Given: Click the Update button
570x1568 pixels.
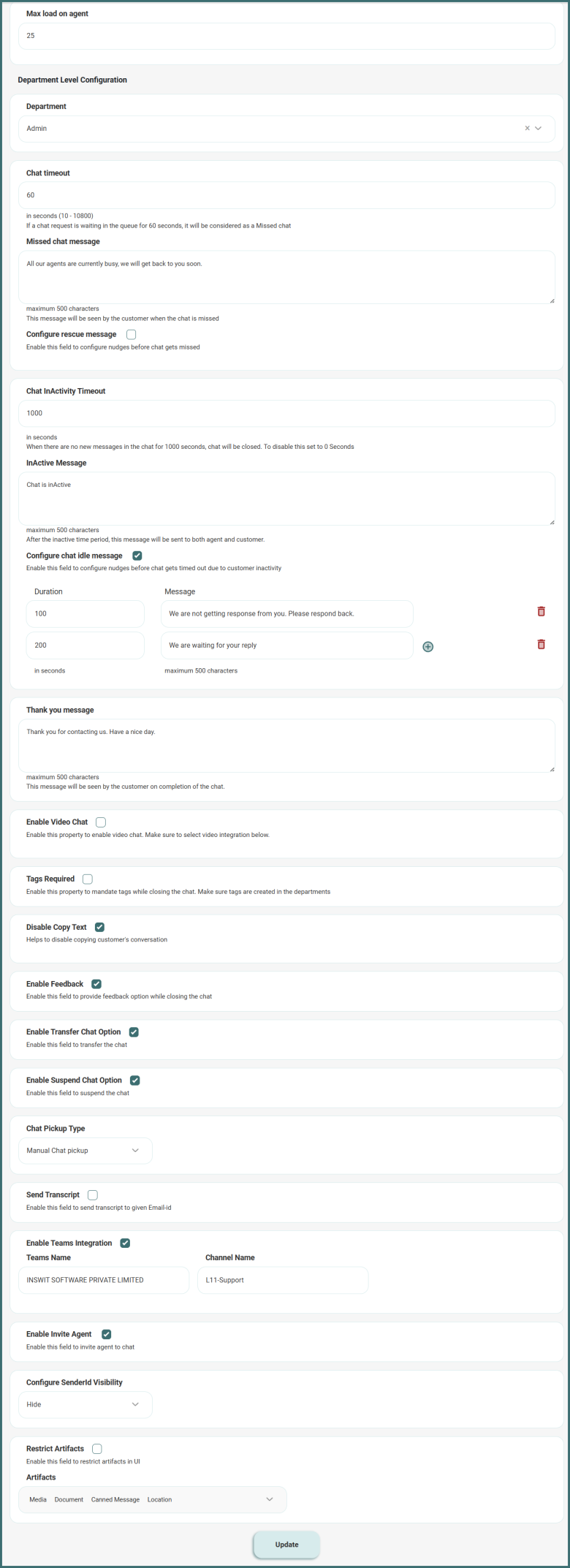Looking at the screenshot, I should pos(286,1545).
